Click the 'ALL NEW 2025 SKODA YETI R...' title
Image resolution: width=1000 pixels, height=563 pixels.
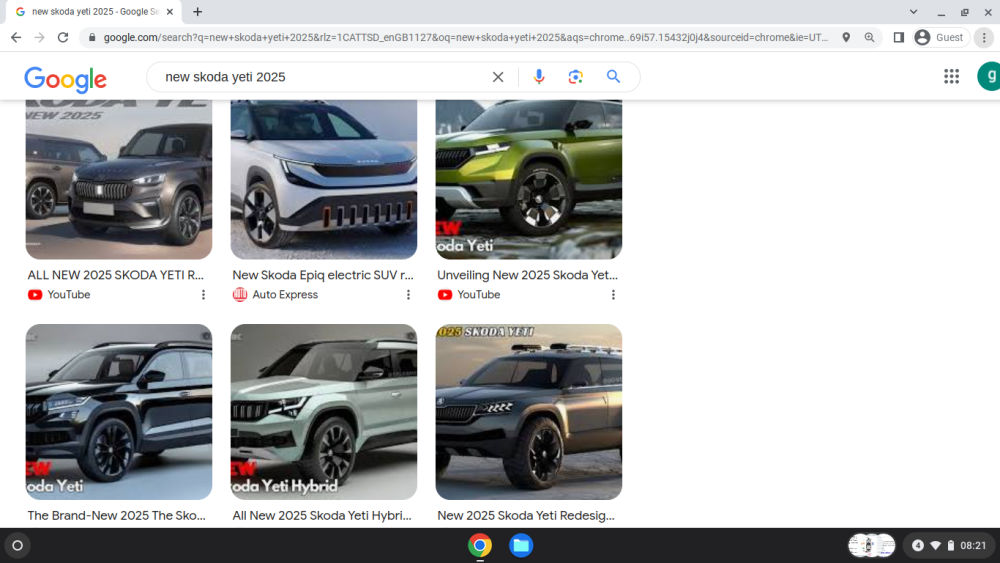click(115, 275)
